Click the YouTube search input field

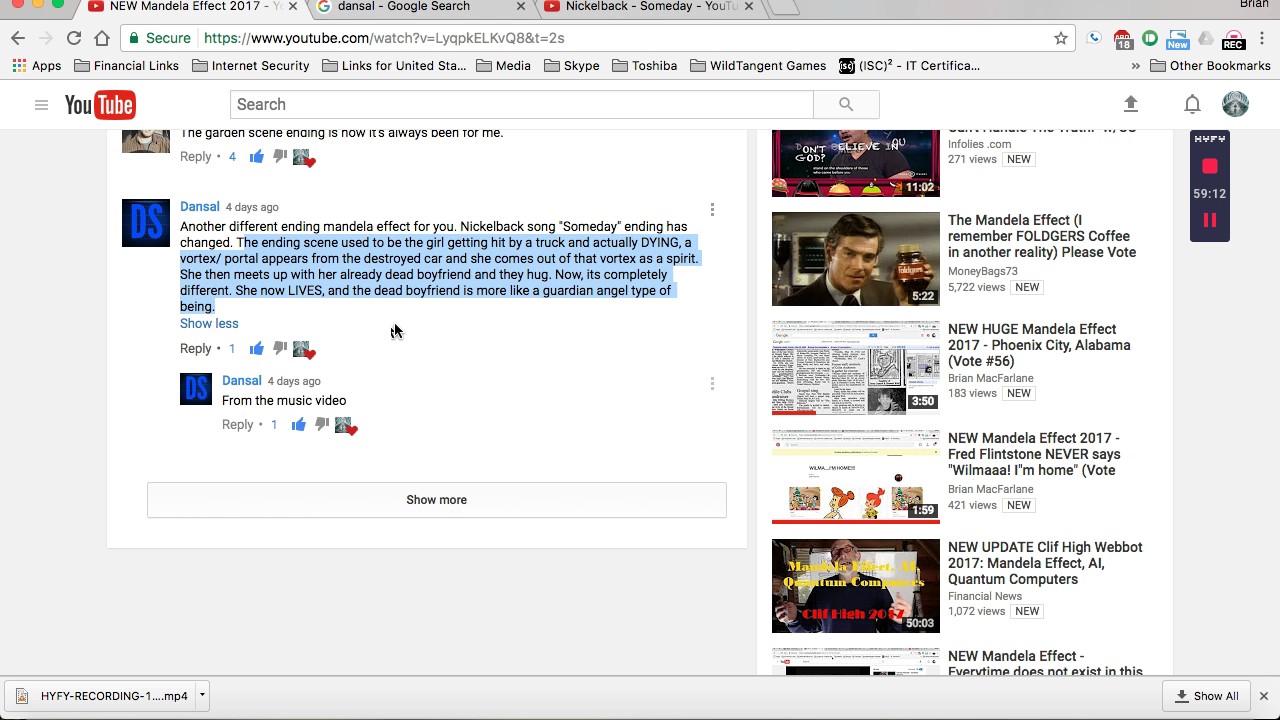521,104
